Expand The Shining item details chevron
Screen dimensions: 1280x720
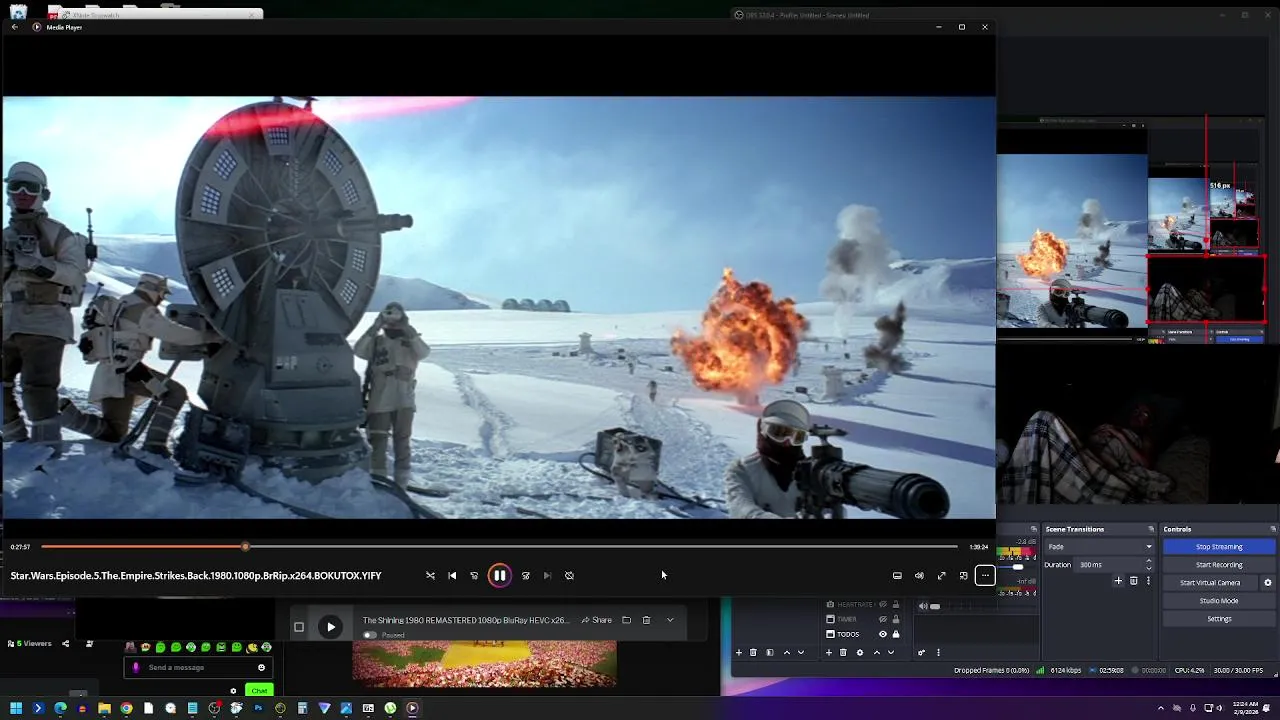[x=670, y=620]
